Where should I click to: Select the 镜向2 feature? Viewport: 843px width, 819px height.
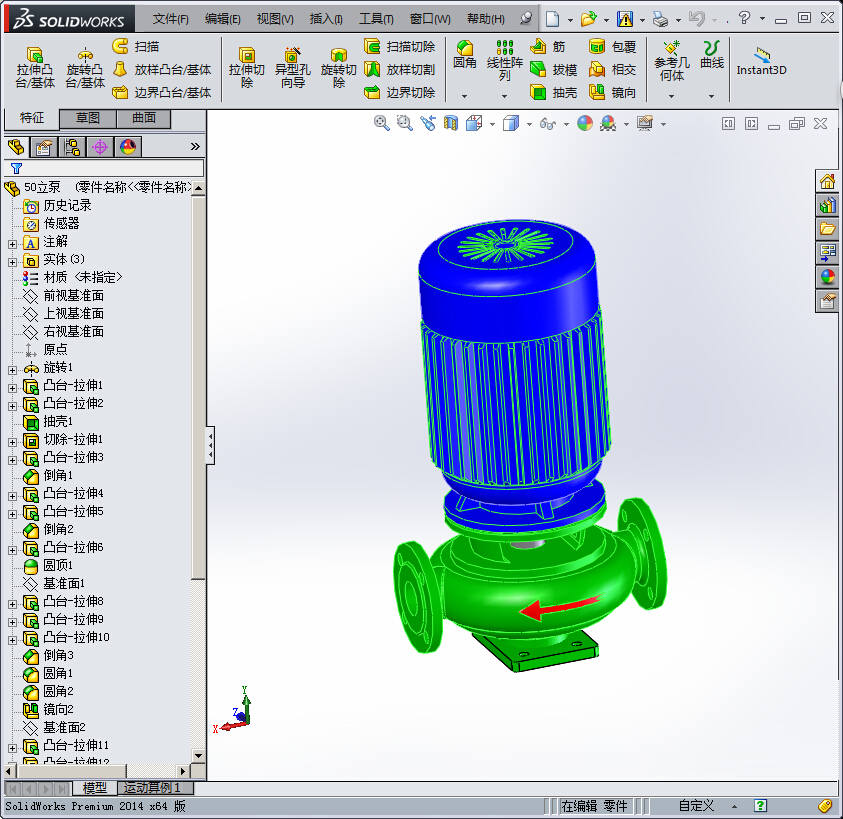59,709
